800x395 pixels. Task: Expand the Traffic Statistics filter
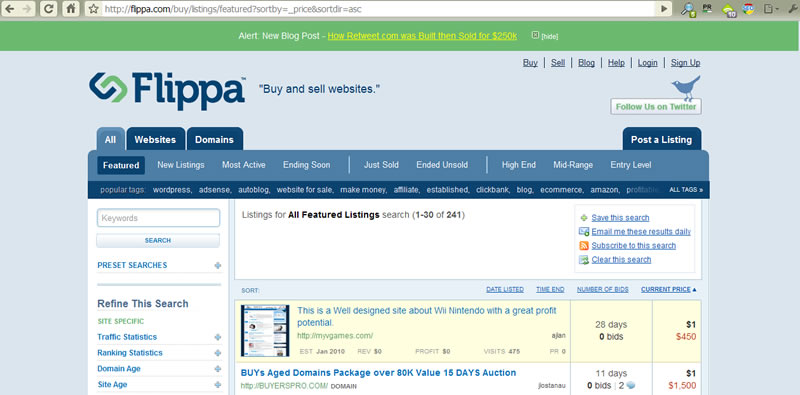[218, 337]
